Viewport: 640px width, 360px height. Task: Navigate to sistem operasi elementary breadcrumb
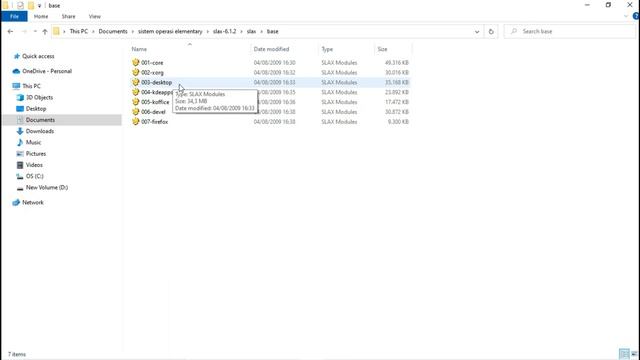170,31
